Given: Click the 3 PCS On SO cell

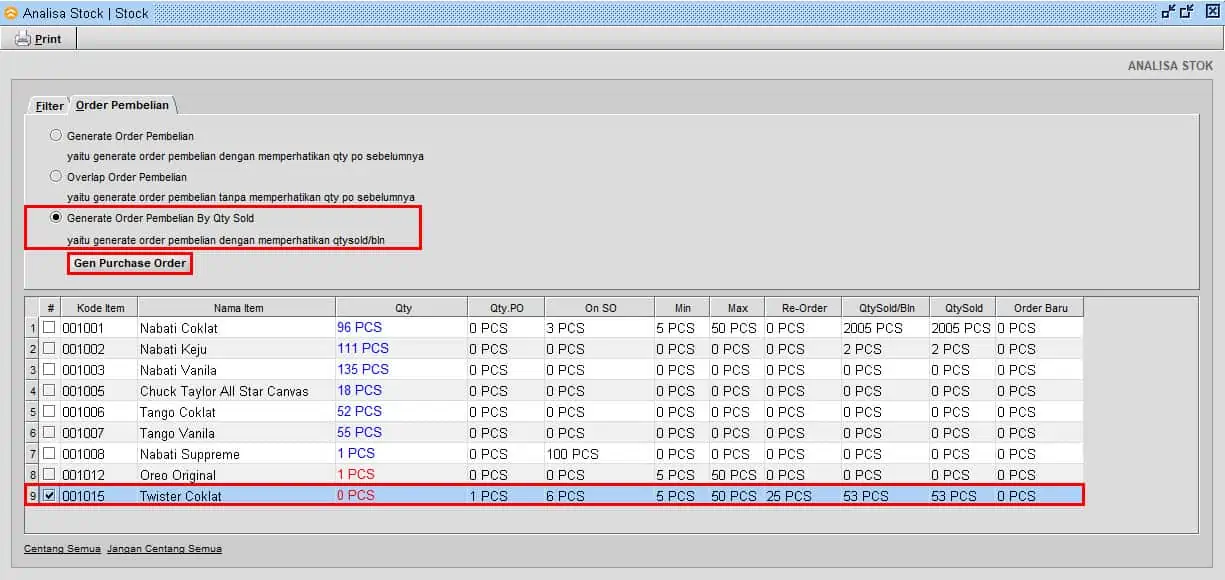Looking at the screenshot, I should 600,328.
